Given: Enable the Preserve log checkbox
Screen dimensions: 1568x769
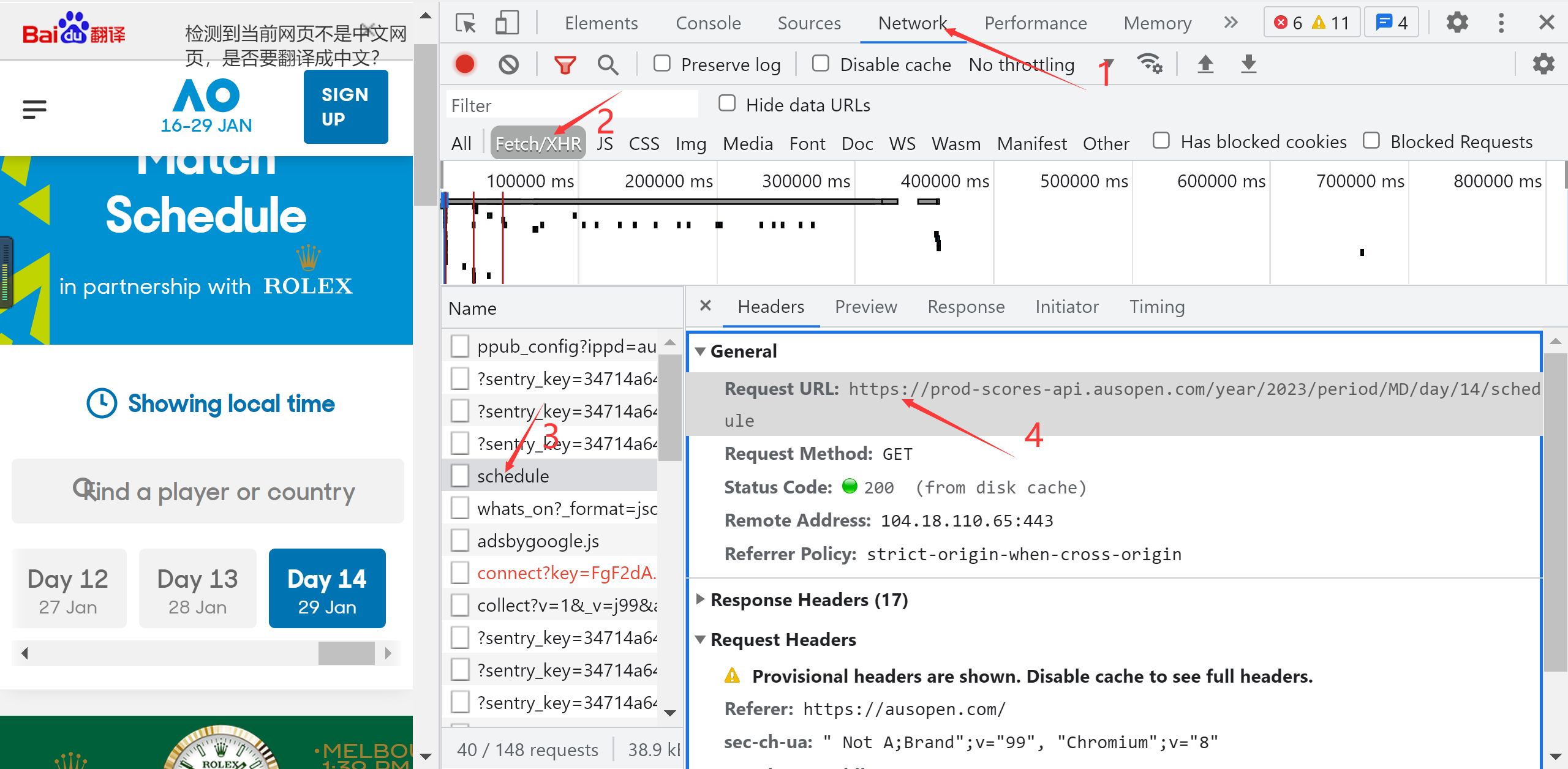Looking at the screenshot, I should coord(662,64).
